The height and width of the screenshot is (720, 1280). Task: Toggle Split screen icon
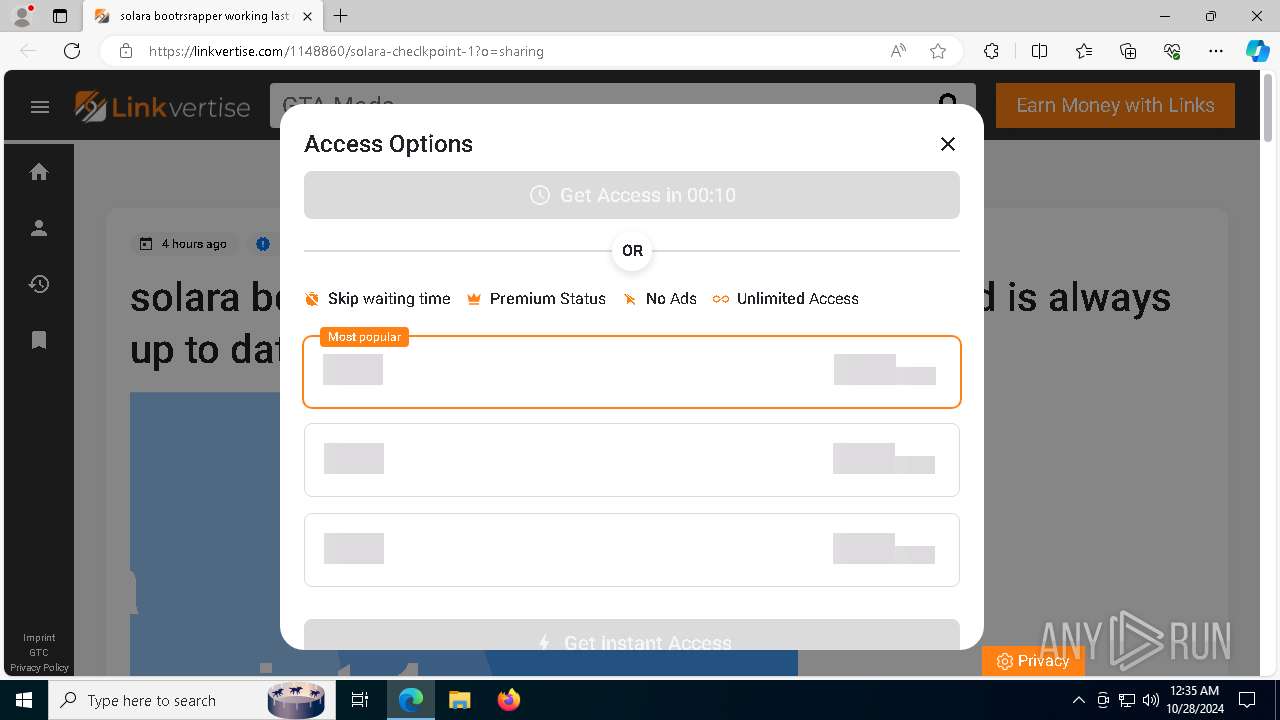pyautogui.click(x=1039, y=51)
